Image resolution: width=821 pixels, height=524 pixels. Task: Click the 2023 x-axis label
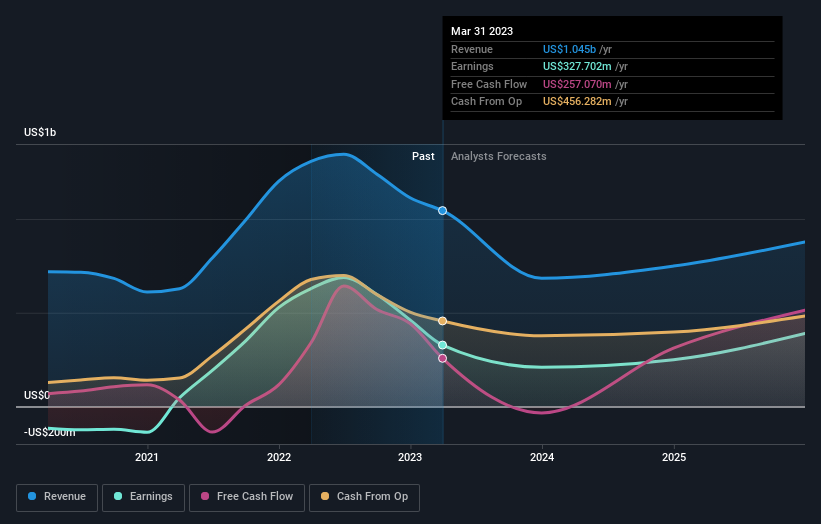pyautogui.click(x=410, y=457)
